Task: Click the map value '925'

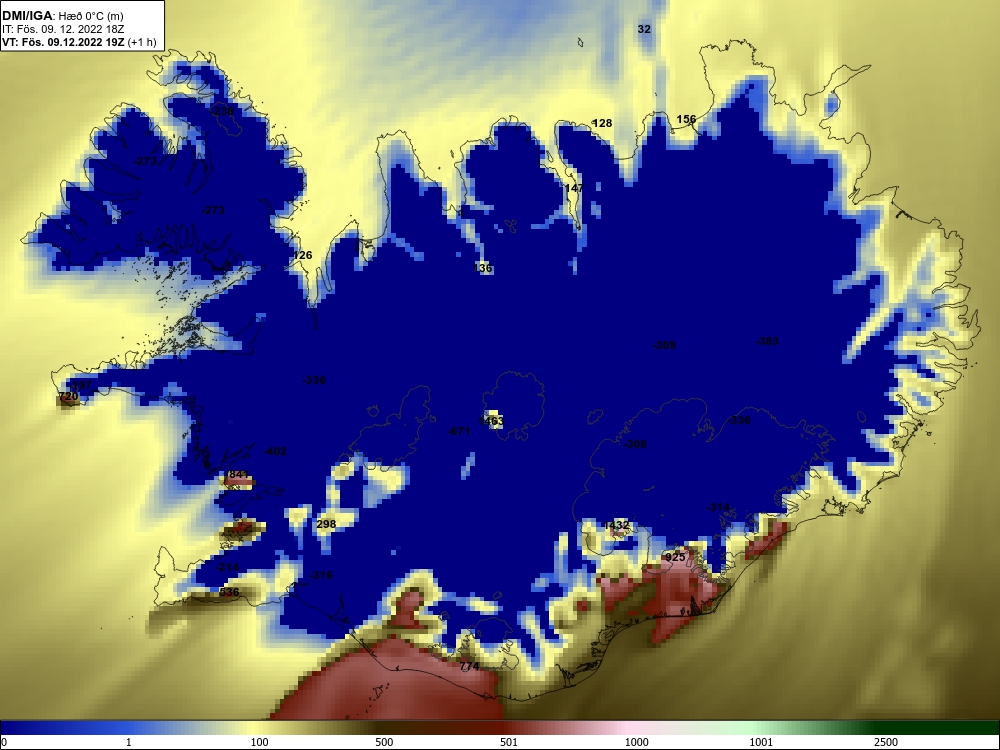Action: pyautogui.click(x=675, y=557)
